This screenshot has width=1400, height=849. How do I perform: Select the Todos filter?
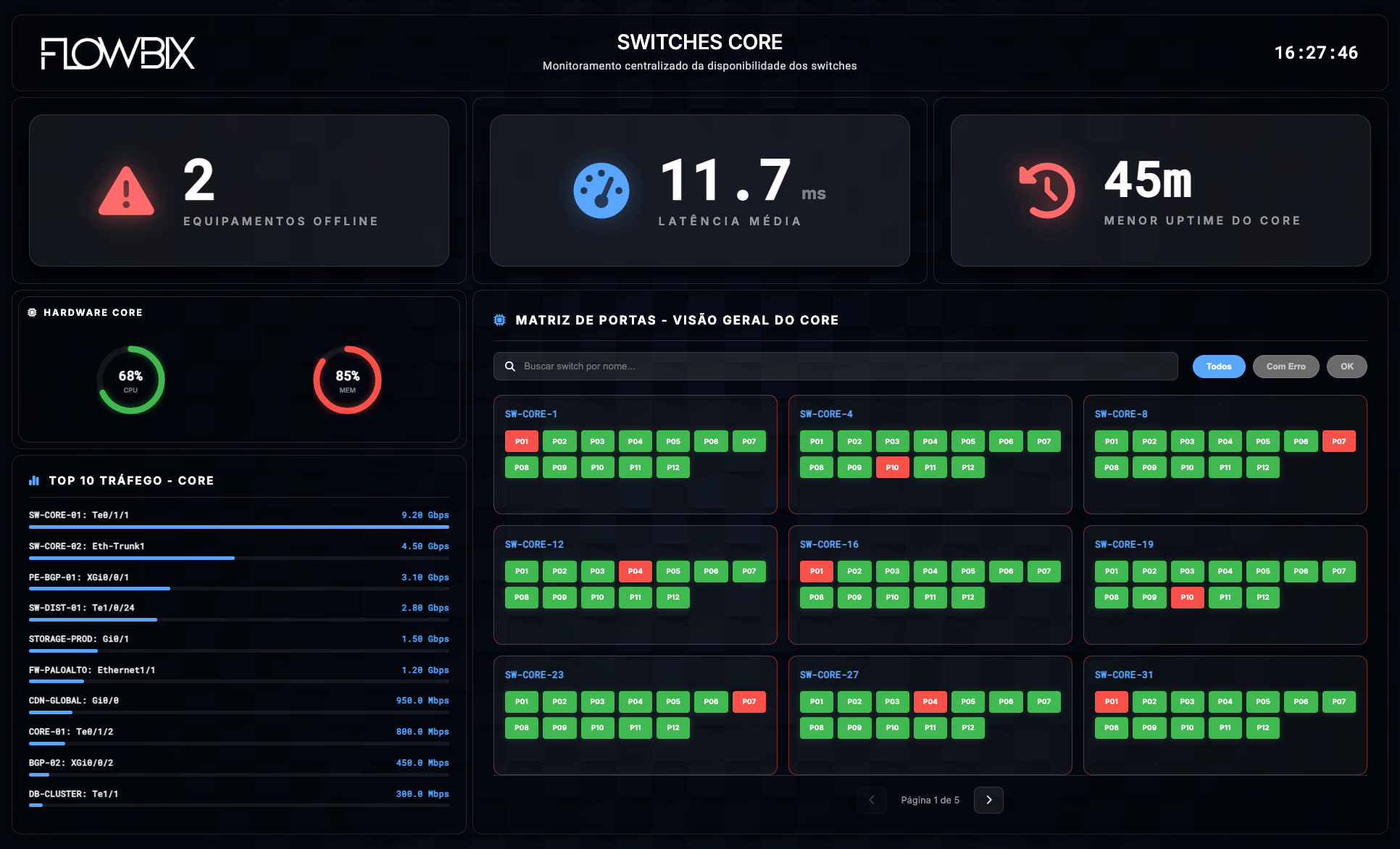tap(1219, 367)
